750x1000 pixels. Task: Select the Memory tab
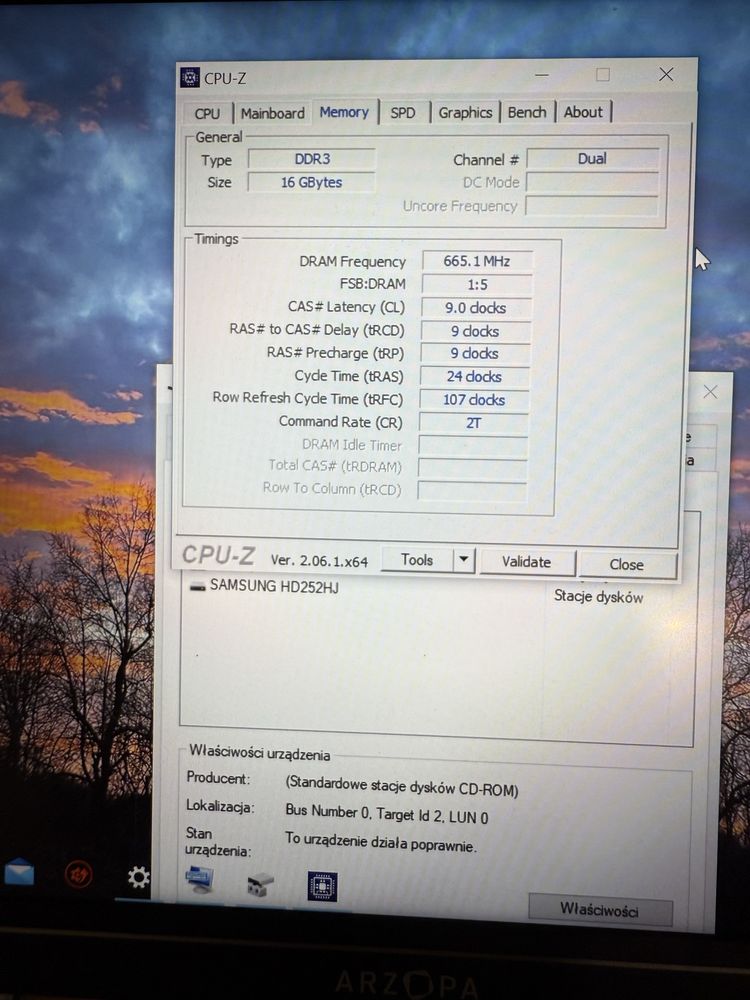344,112
